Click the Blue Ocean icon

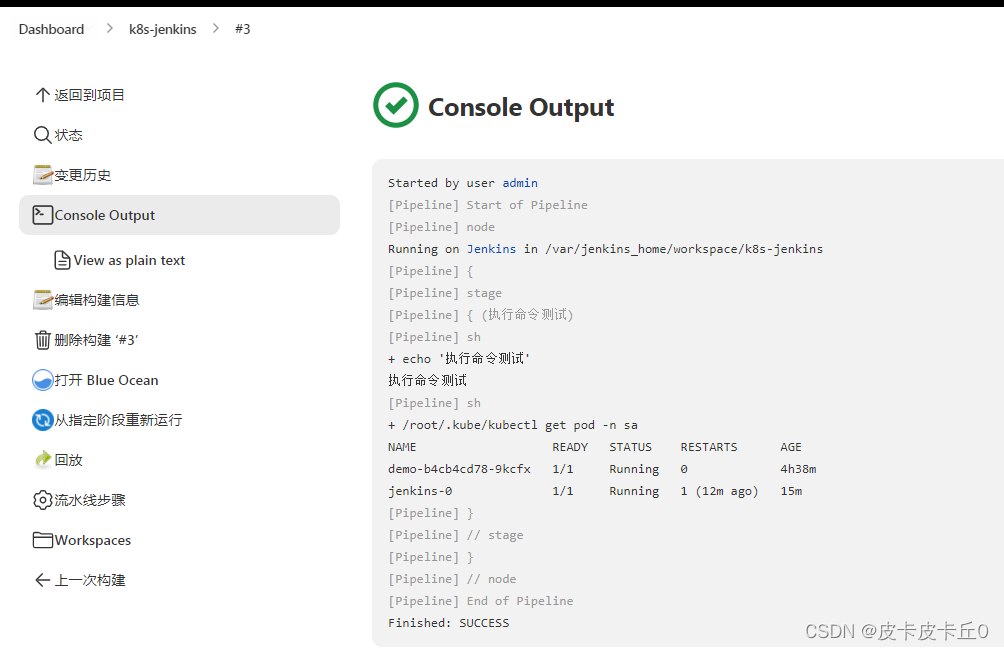tap(43, 380)
